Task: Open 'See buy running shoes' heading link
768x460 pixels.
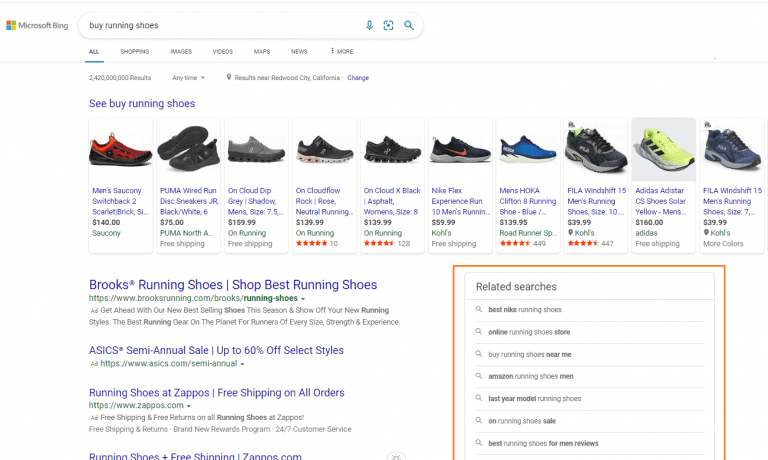Action: point(142,103)
